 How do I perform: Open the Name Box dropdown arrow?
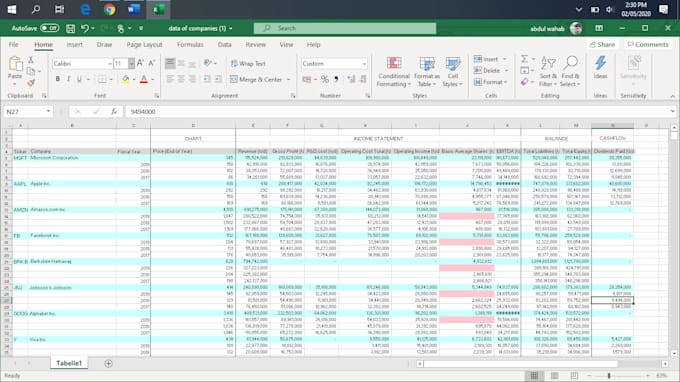pos(48,111)
